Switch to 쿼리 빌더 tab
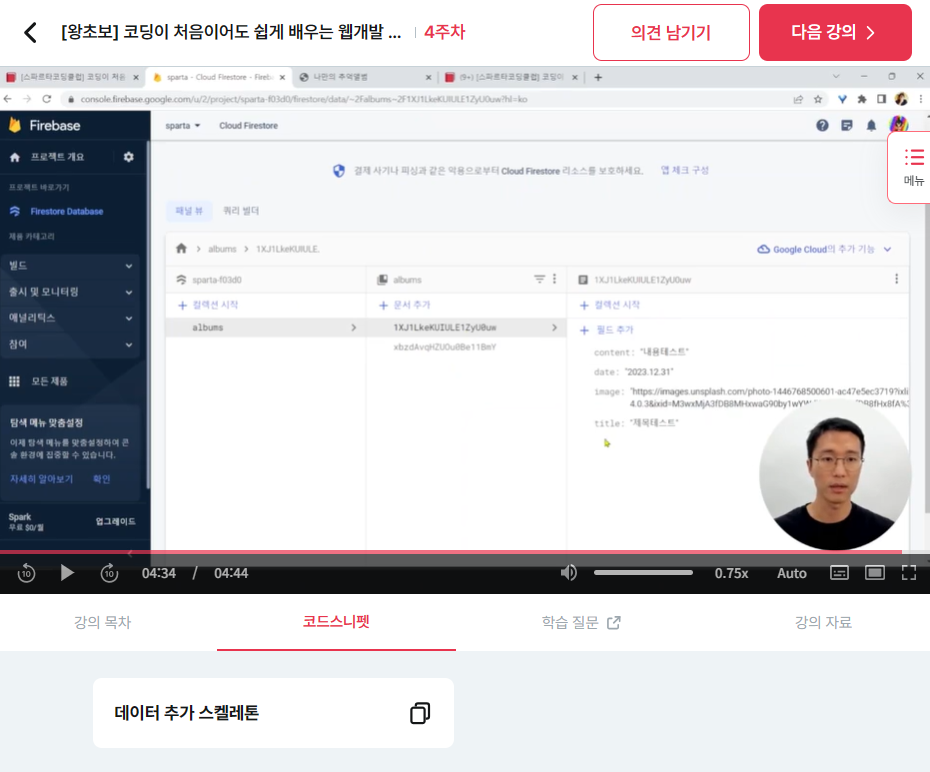930x772 pixels. pos(241,210)
